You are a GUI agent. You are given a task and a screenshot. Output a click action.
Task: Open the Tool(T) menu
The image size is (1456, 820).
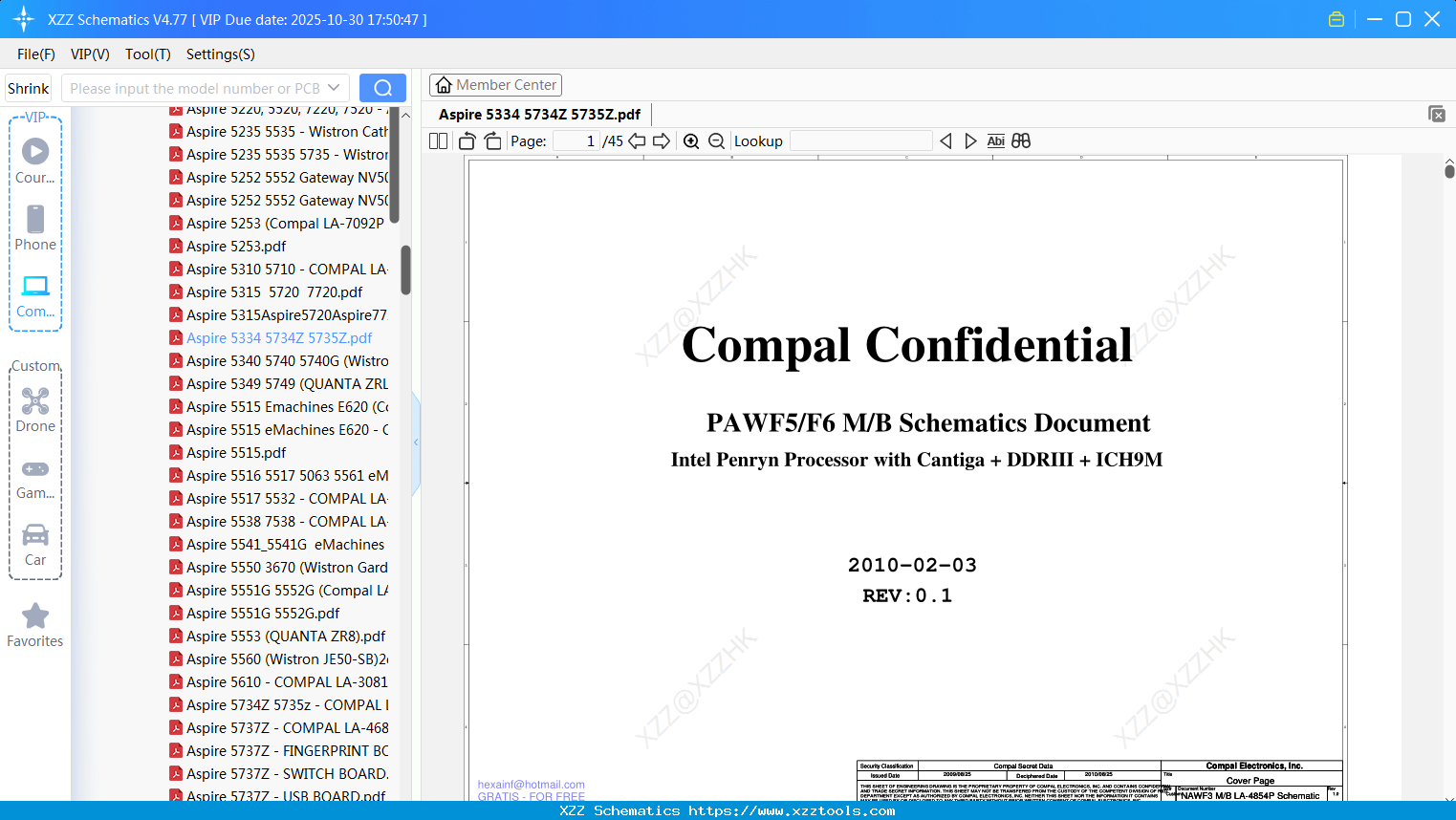coord(148,54)
